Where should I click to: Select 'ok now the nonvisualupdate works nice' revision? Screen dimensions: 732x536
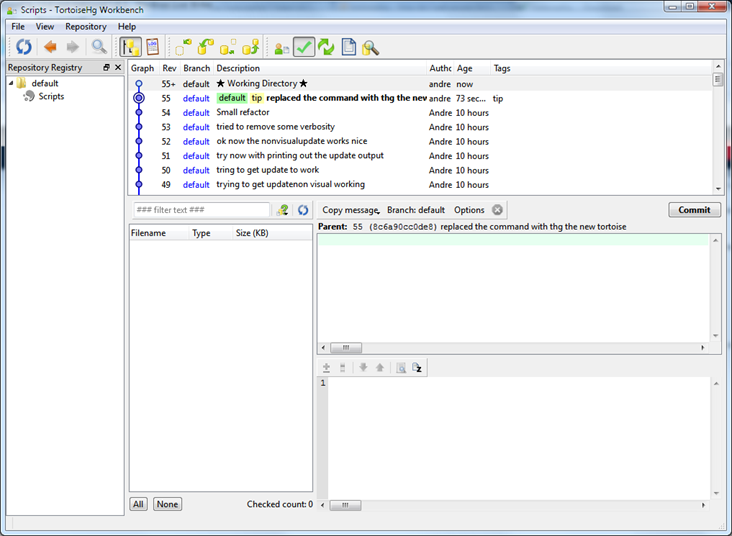tap(420, 141)
